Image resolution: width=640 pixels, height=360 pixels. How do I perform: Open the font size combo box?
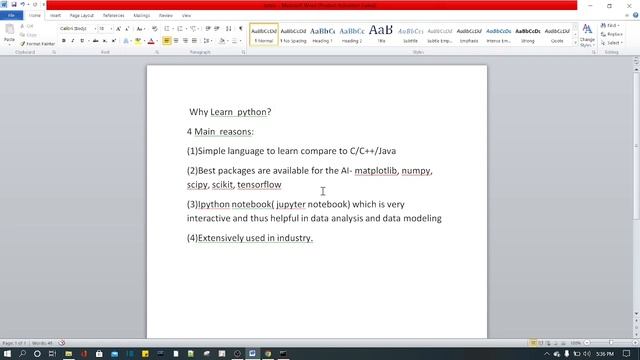pyautogui.click(x=105, y=29)
